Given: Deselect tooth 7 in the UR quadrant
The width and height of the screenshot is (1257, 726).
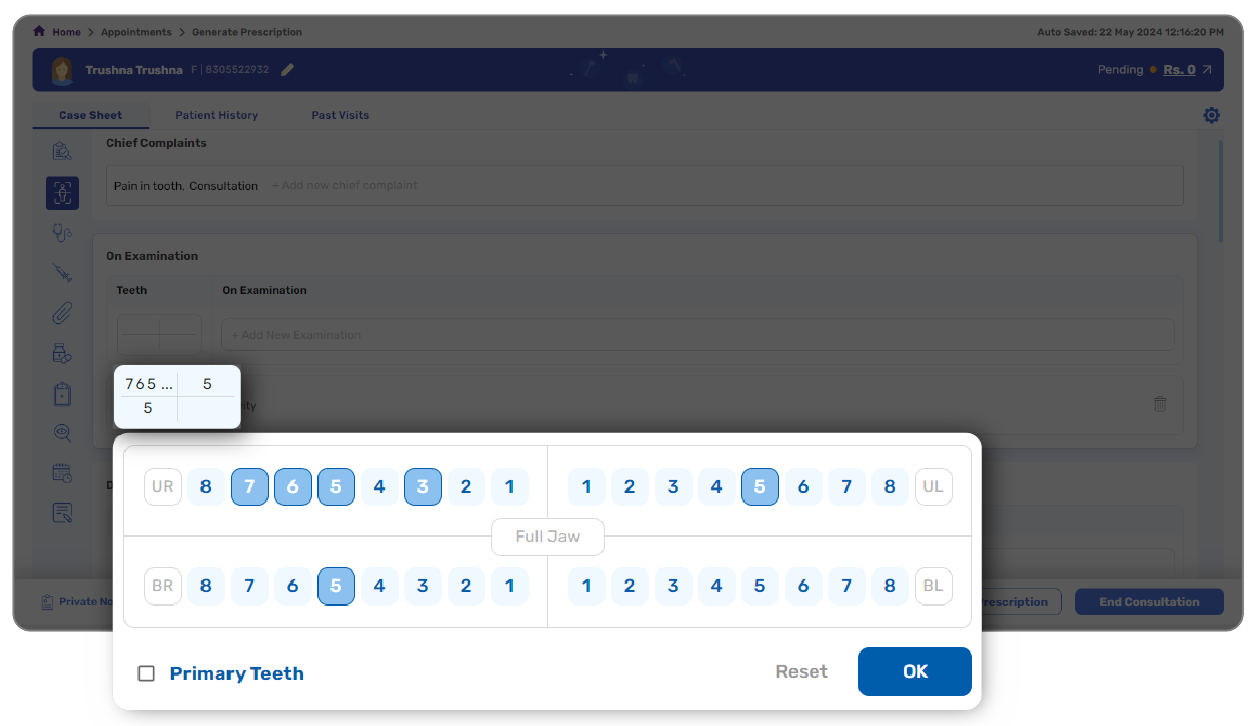Looking at the screenshot, I should (249, 488).
